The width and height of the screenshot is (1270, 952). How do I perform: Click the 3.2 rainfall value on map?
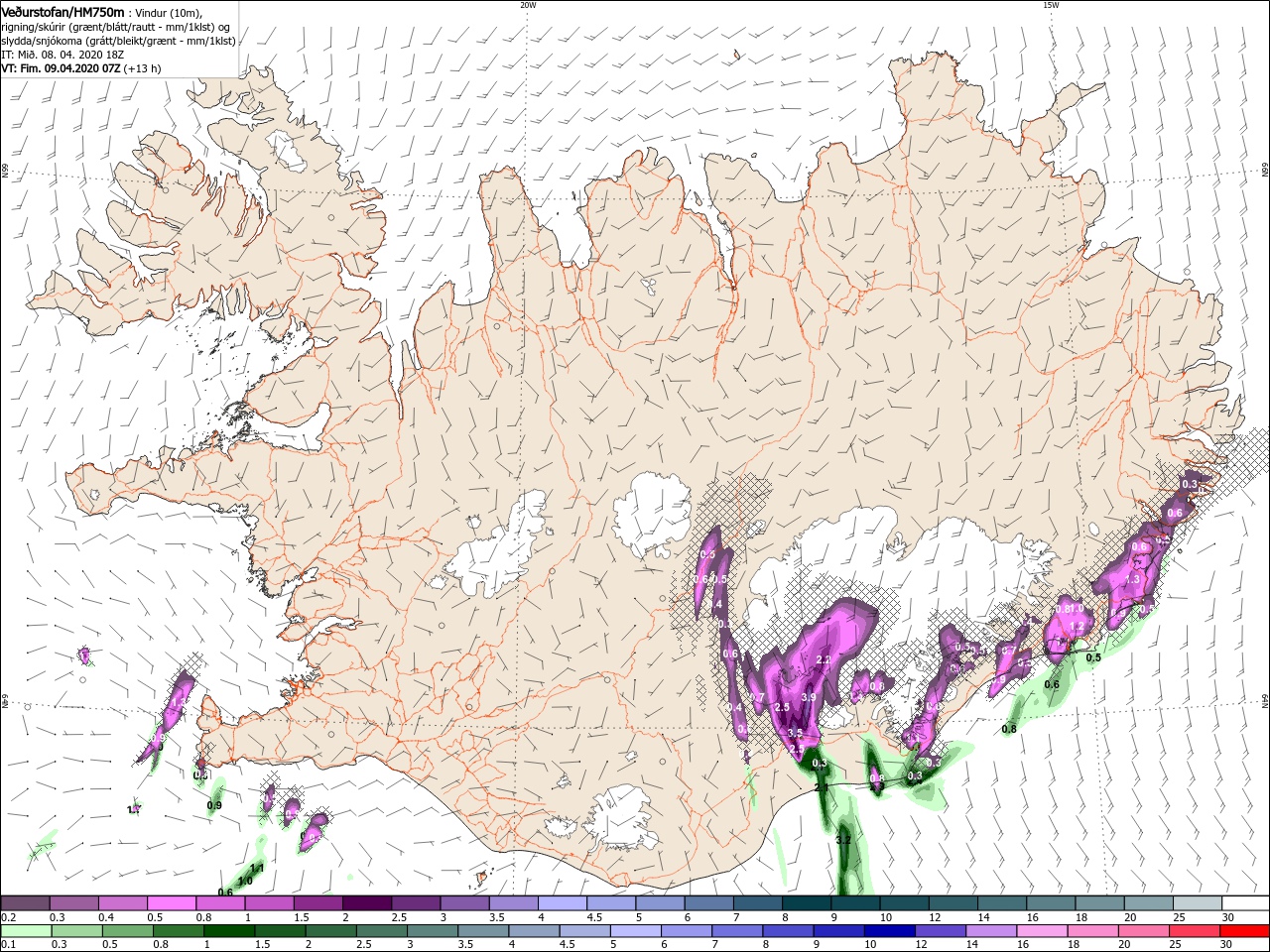[843, 840]
